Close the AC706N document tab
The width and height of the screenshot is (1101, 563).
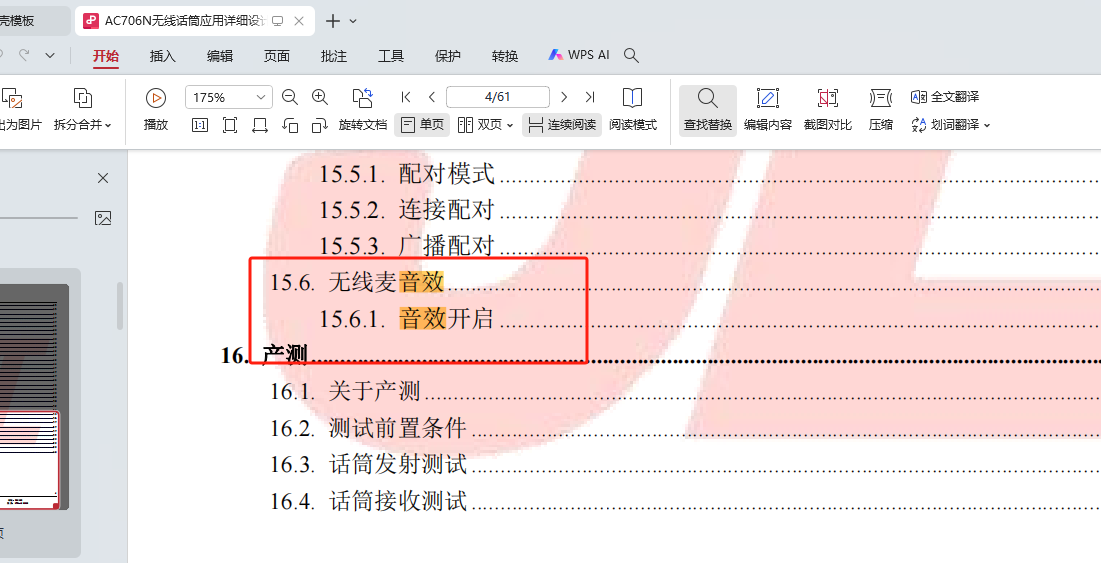pyautogui.click(x=298, y=21)
